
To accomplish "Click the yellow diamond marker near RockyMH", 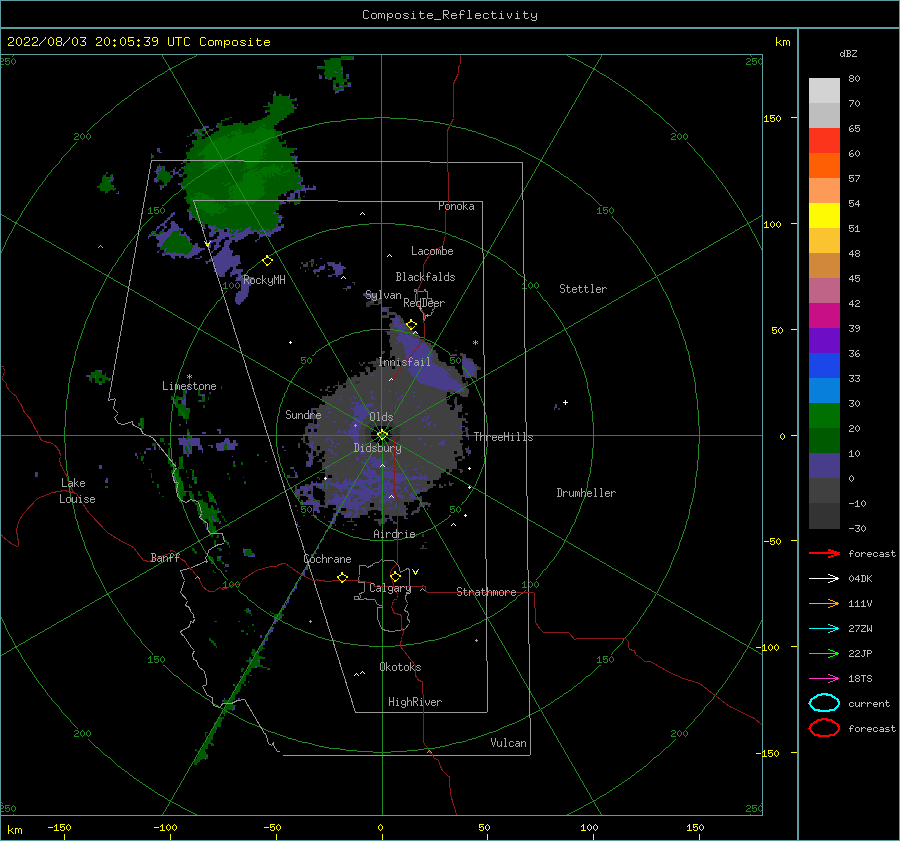I will point(267,261).
